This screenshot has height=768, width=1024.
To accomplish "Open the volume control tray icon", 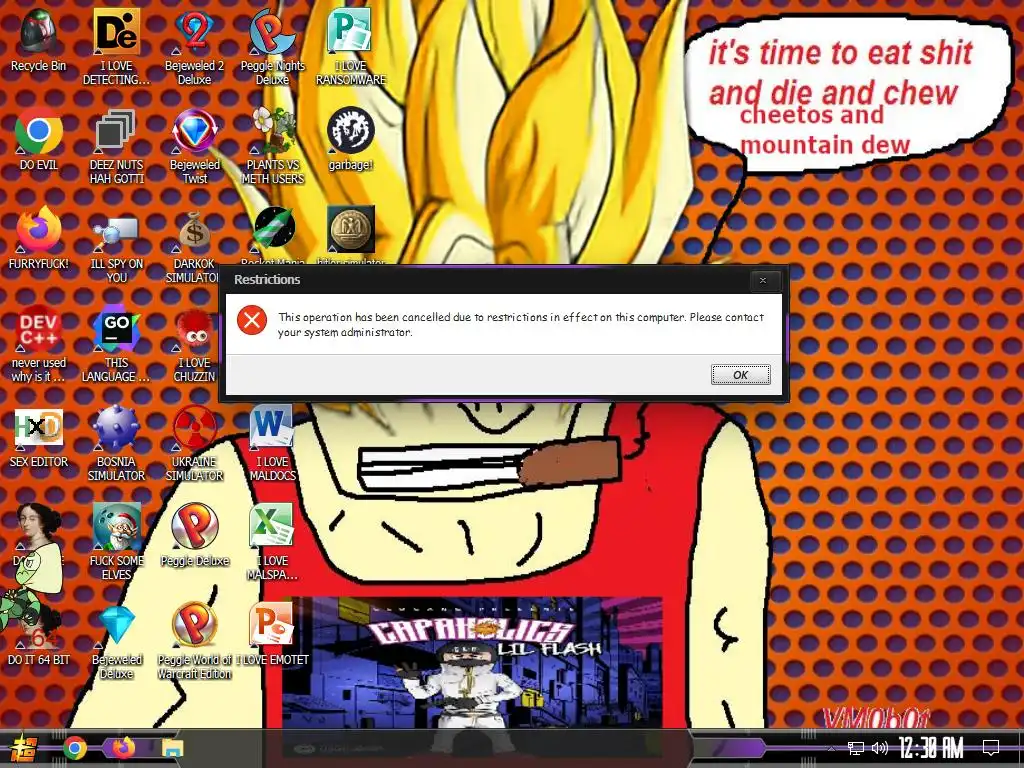I will (x=880, y=748).
